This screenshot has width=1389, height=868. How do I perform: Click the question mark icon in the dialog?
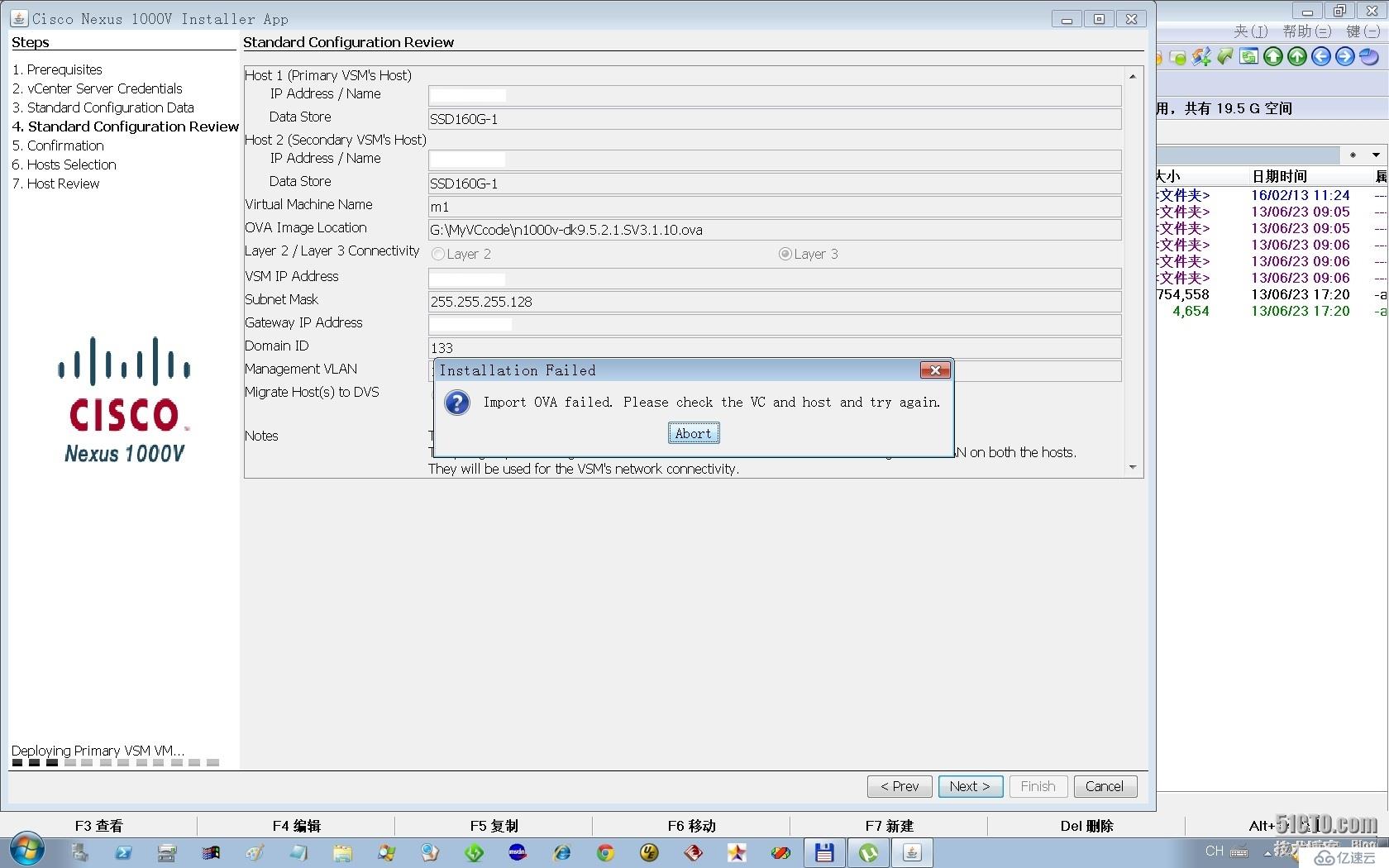click(457, 403)
